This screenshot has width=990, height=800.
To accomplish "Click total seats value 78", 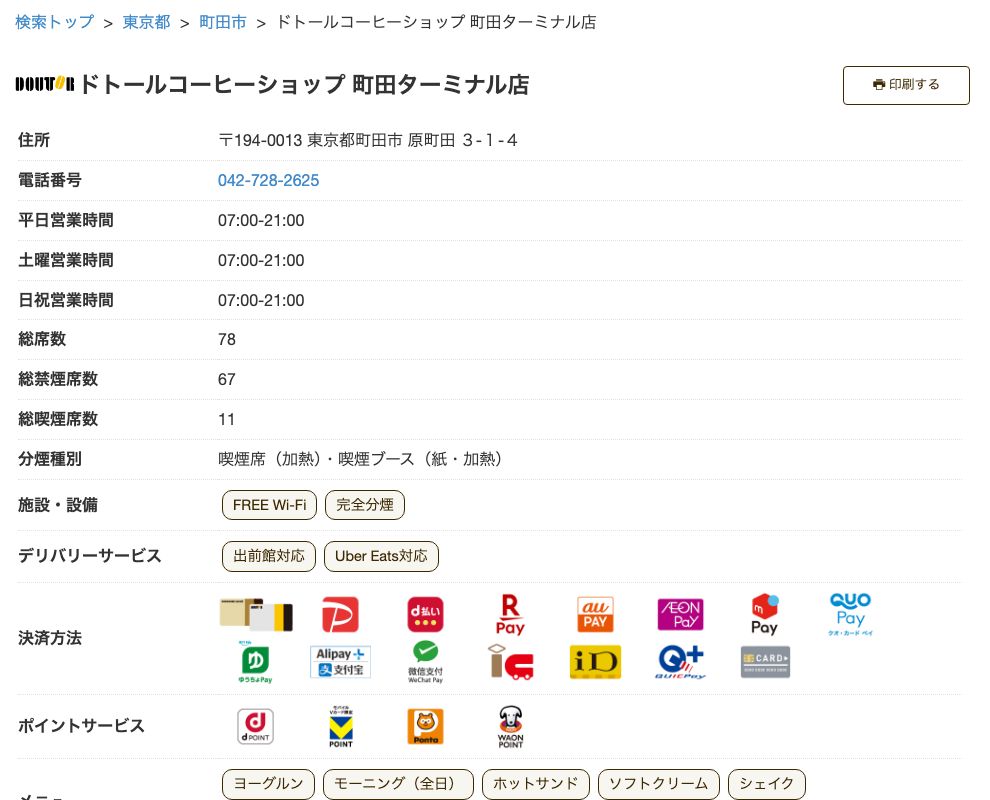I will pyautogui.click(x=227, y=340).
